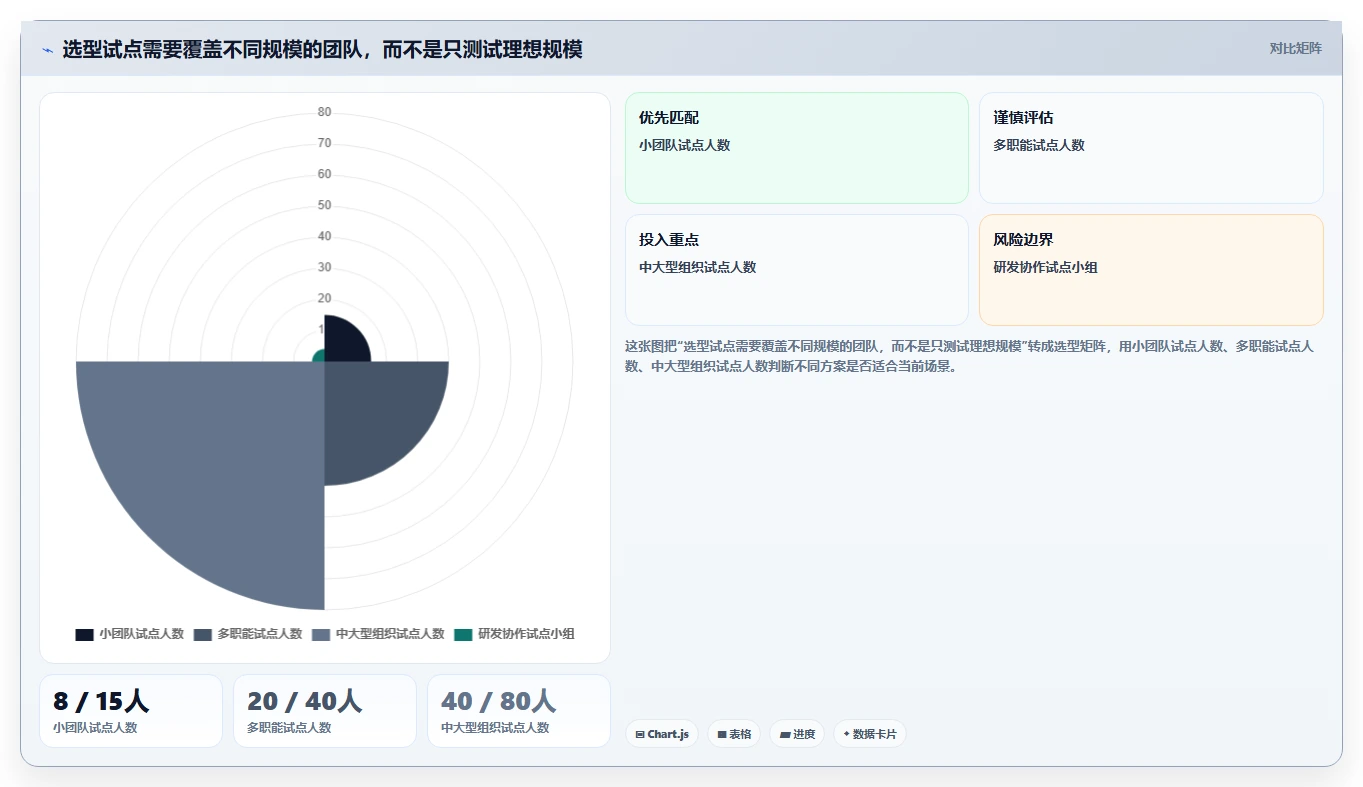Click the 小团队试点人数 legend label

[x=141, y=634]
